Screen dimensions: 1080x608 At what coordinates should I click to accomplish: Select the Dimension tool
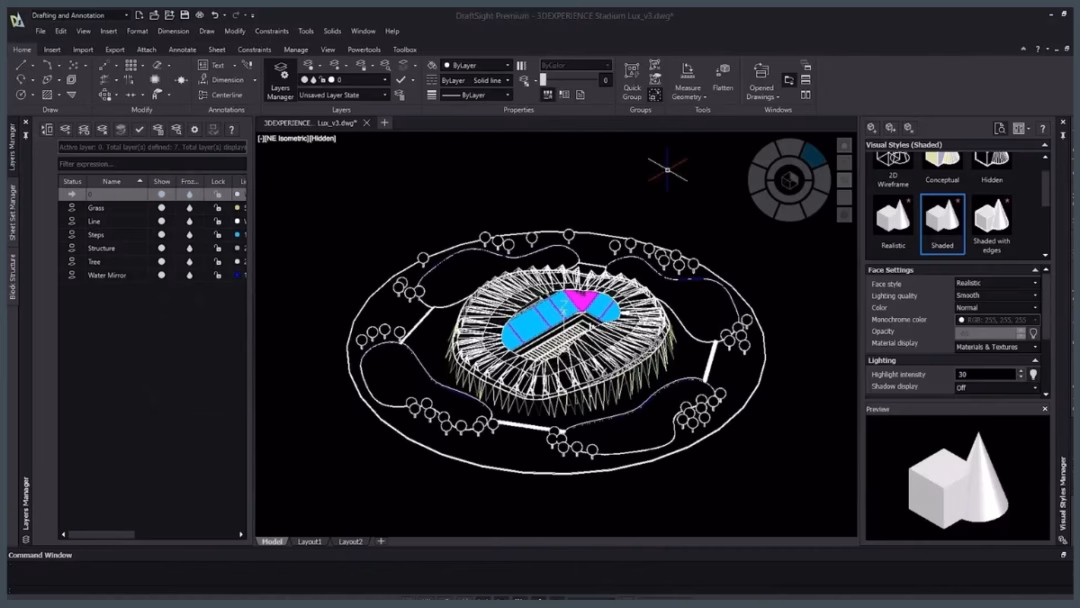pyautogui.click(x=221, y=80)
